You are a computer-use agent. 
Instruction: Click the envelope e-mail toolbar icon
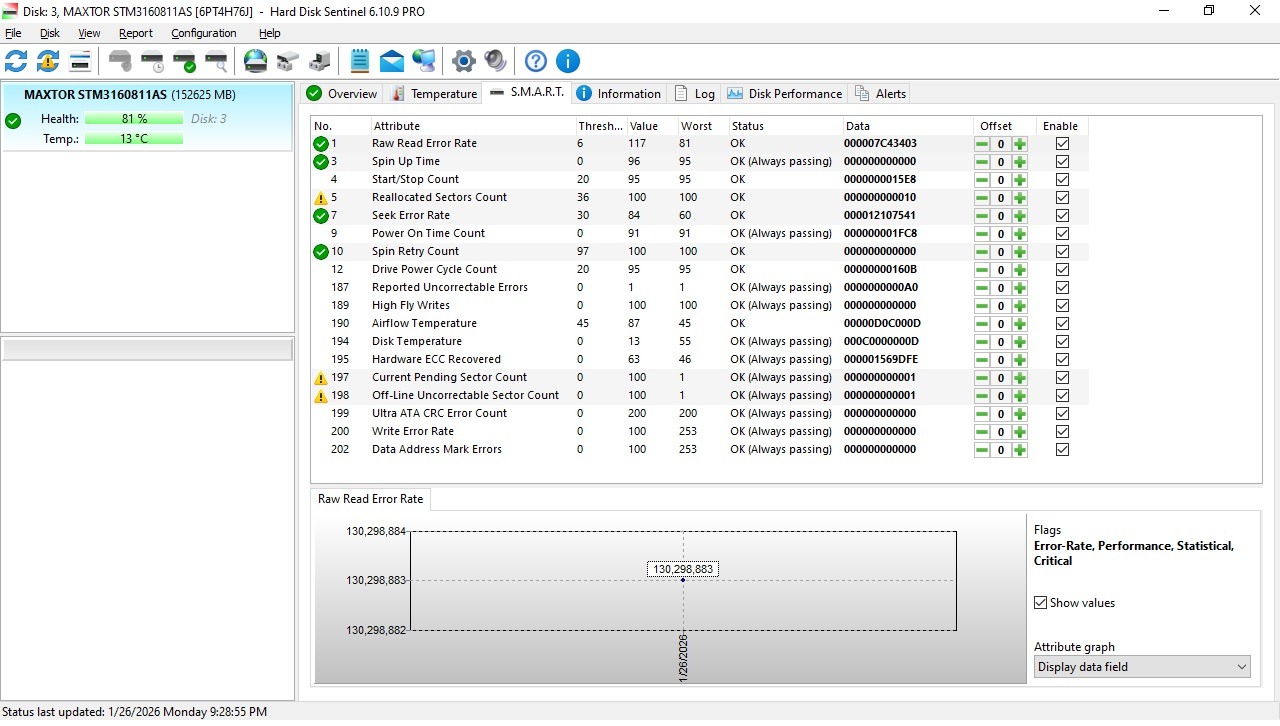tap(392, 62)
